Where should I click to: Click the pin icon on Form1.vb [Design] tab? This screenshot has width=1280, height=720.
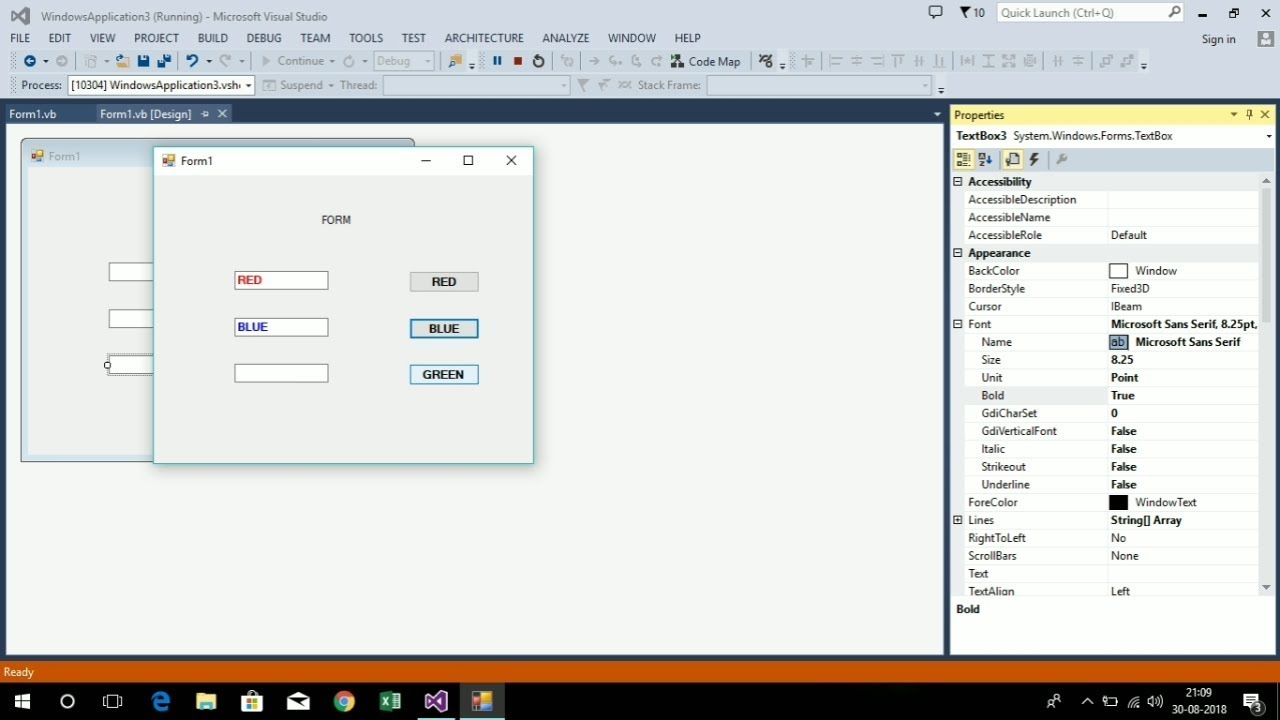pos(205,114)
